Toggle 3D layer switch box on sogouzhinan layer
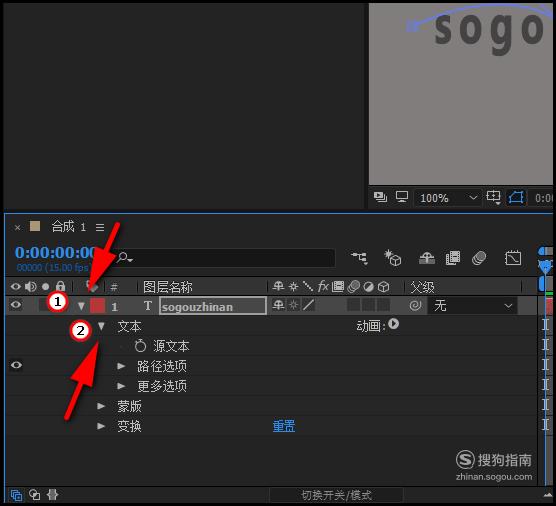The width and height of the screenshot is (556, 506). (383, 305)
